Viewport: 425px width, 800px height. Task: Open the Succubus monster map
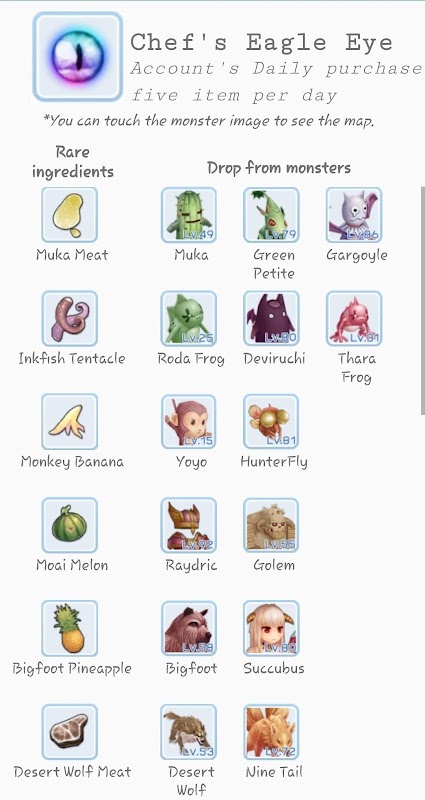[271, 628]
